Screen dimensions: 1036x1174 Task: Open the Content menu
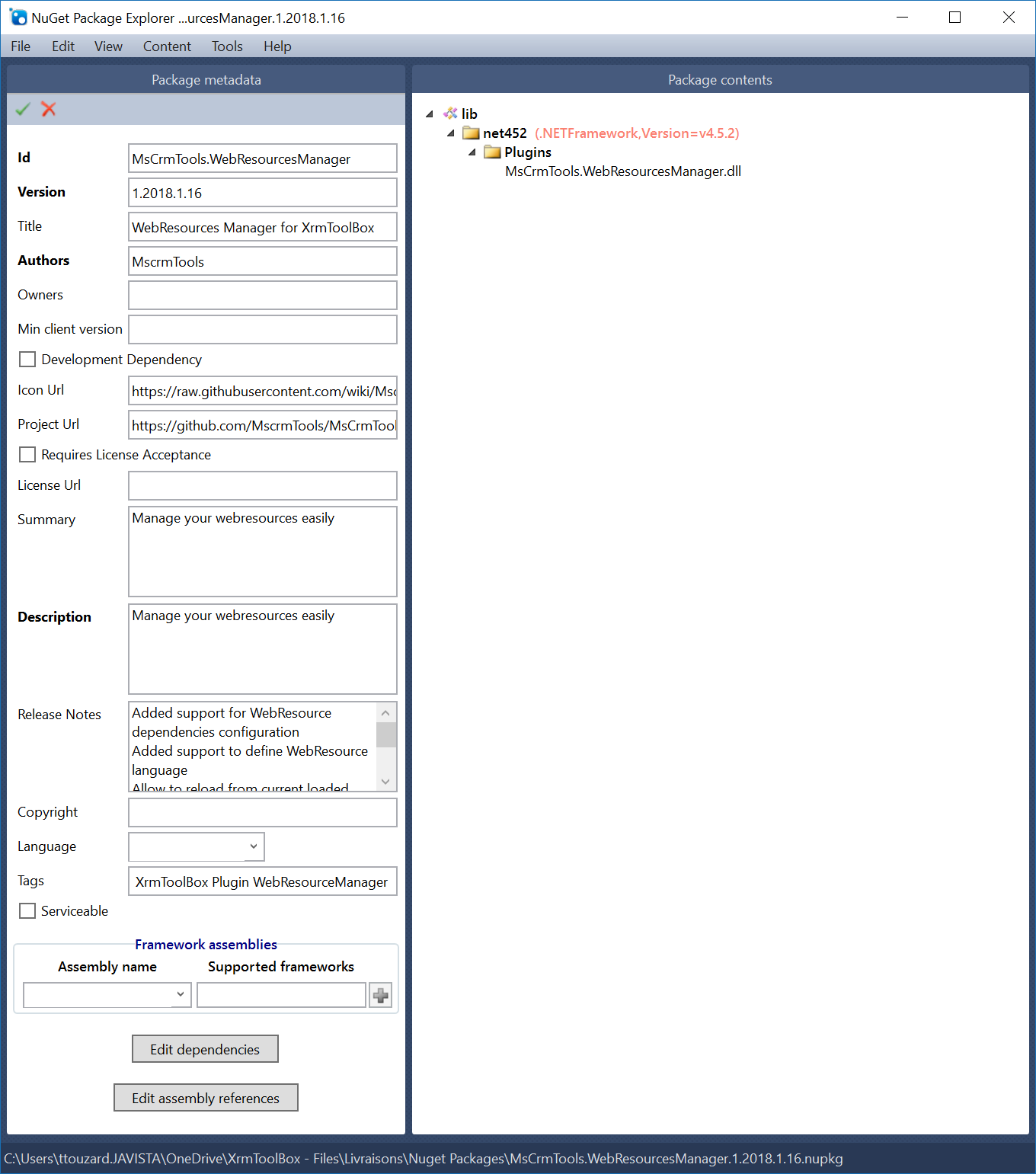point(167,46)
